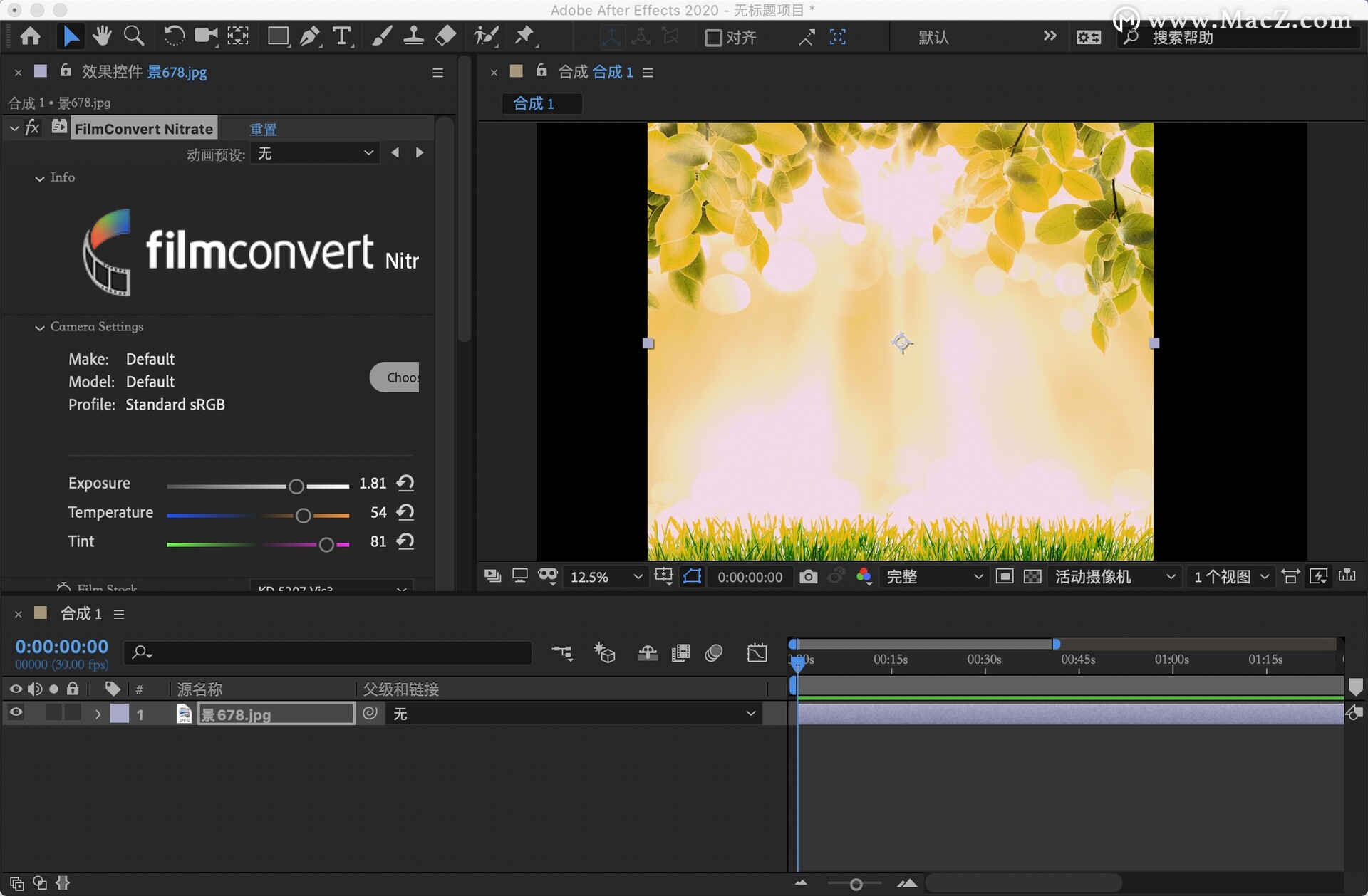Viewport: 1368px width, 896px height.
Task: Click the Choose camera button
Action: tap(396, 377)
